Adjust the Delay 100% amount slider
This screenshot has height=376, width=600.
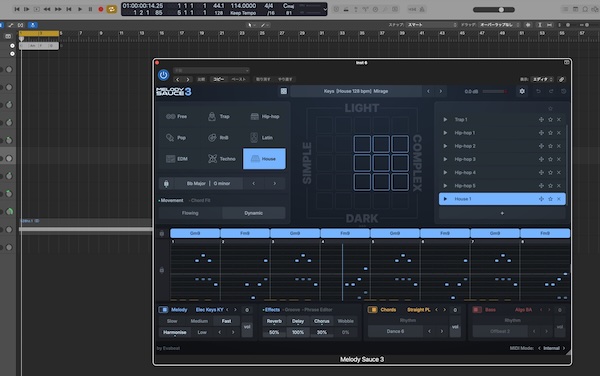coord(298,333)
